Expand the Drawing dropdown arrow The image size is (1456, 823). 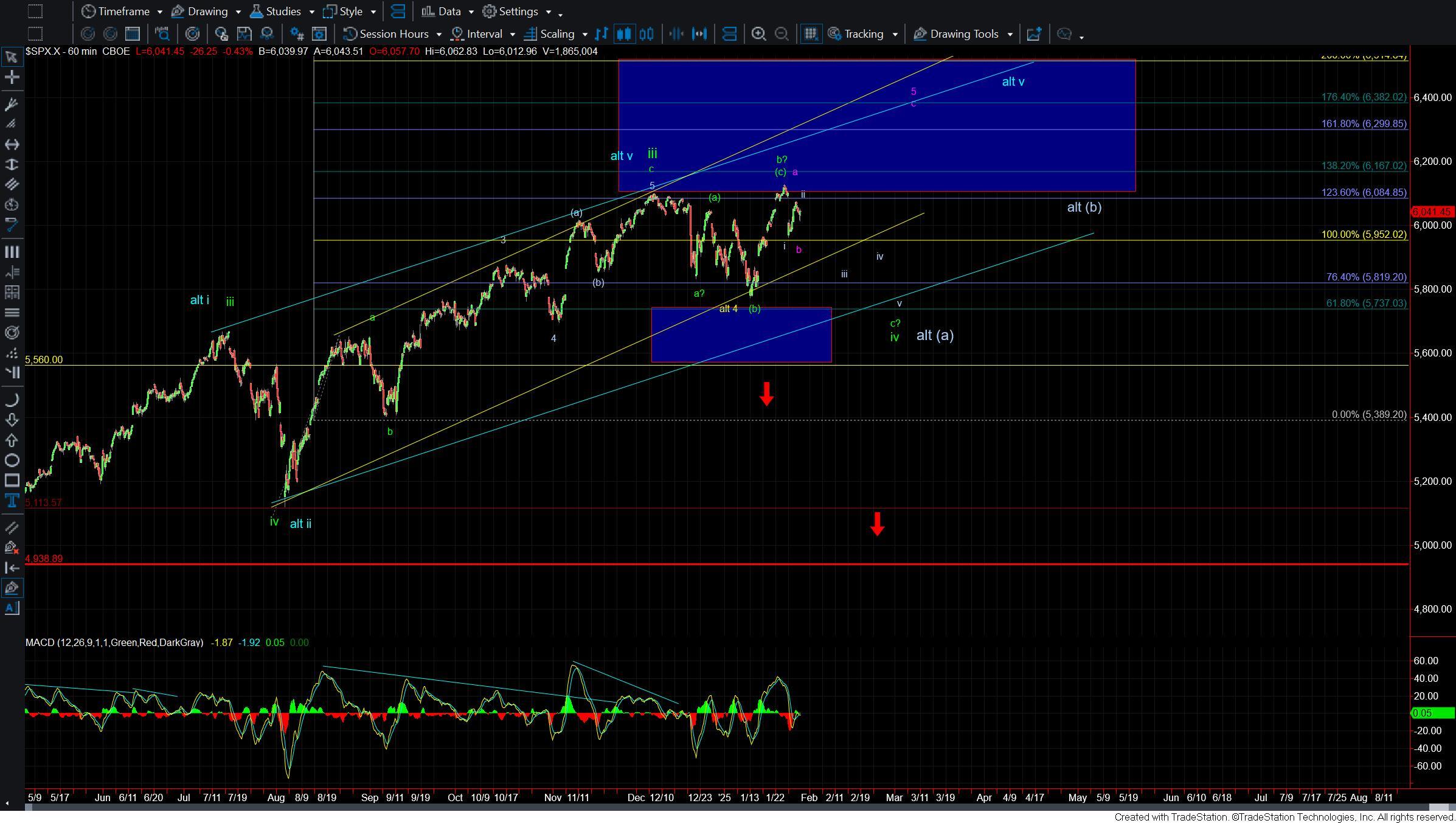click(x=238, y=12)
